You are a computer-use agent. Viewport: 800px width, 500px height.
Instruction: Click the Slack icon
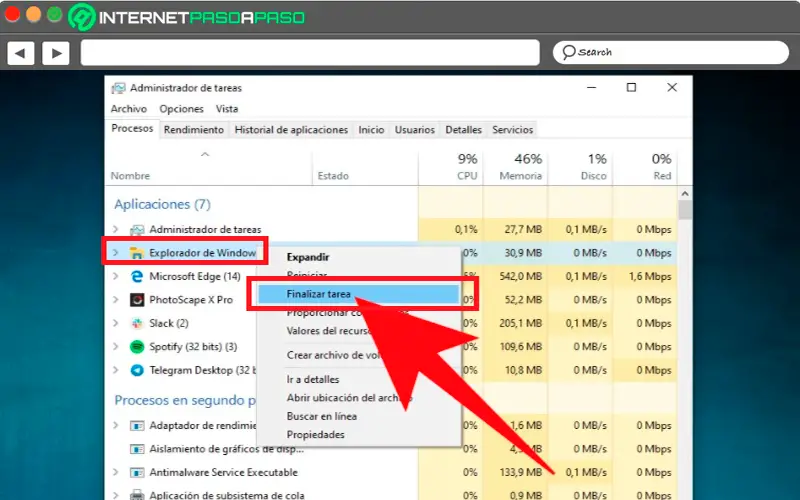click(x=137, y=323)
